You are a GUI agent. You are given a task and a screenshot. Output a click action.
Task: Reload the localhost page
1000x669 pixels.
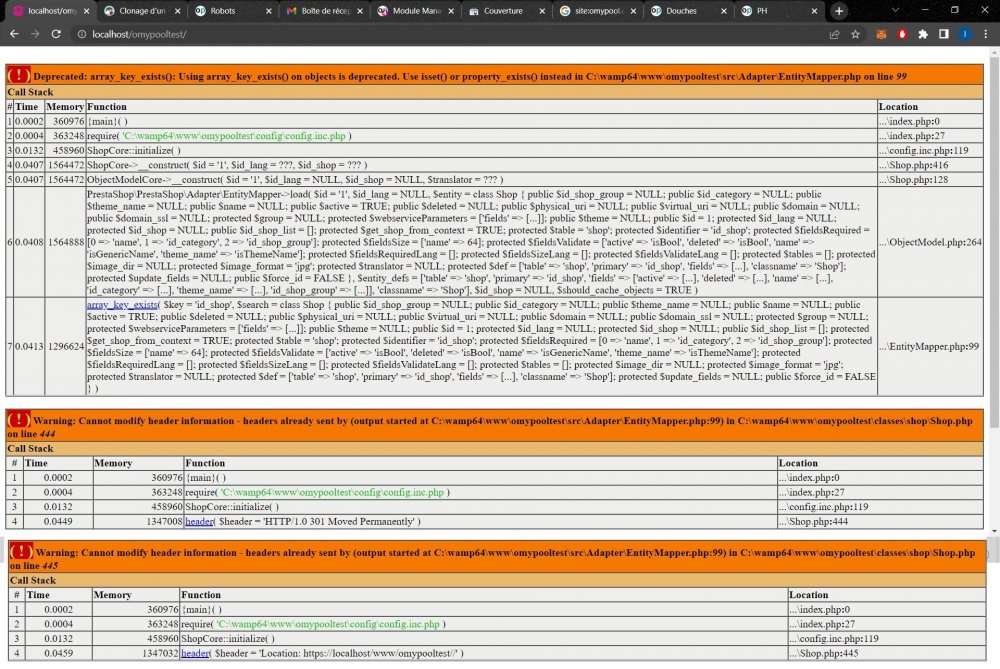click(x=56, y=34)
